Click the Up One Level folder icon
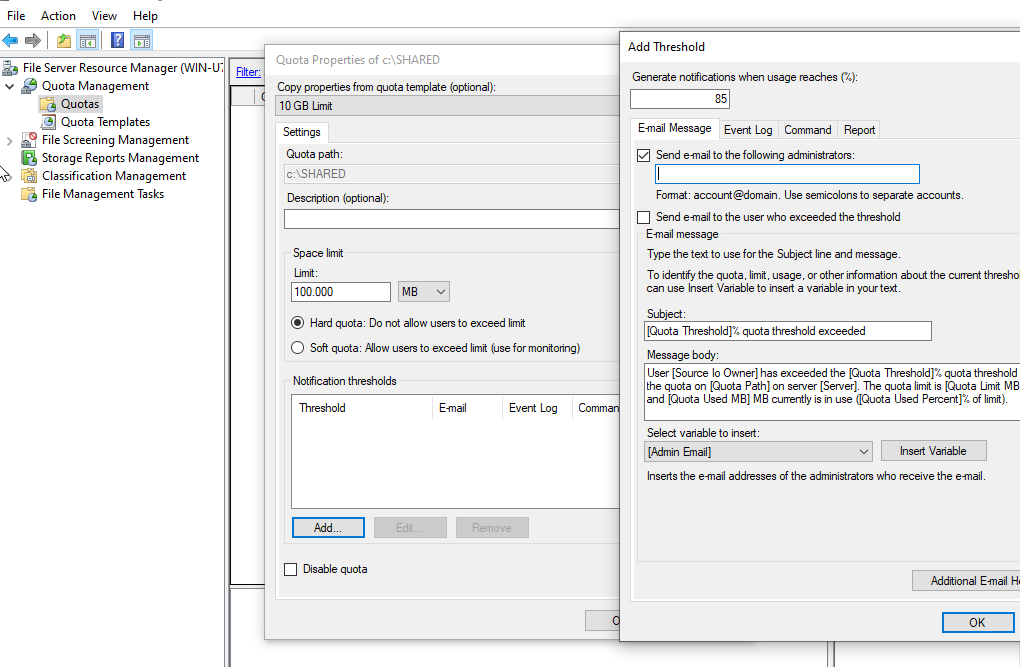The height and width of the screenshot is (667, 1020). click(x=64, y=41)
